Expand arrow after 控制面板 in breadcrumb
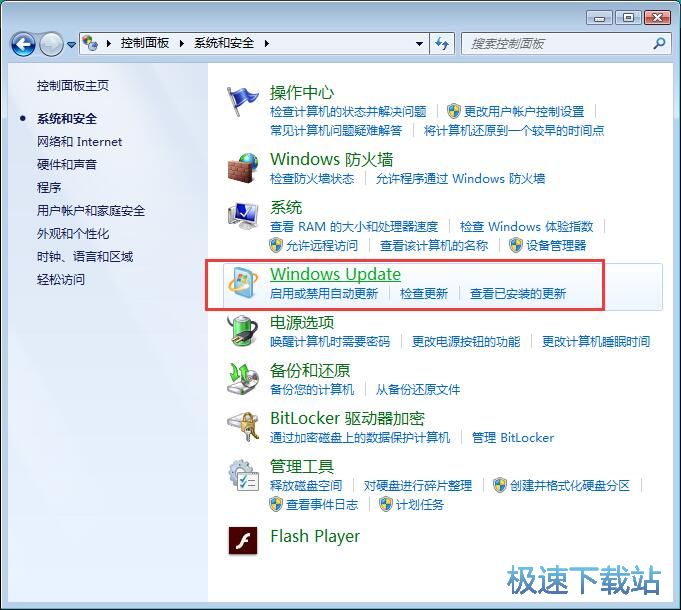The image size is (681, 610). 182,43
